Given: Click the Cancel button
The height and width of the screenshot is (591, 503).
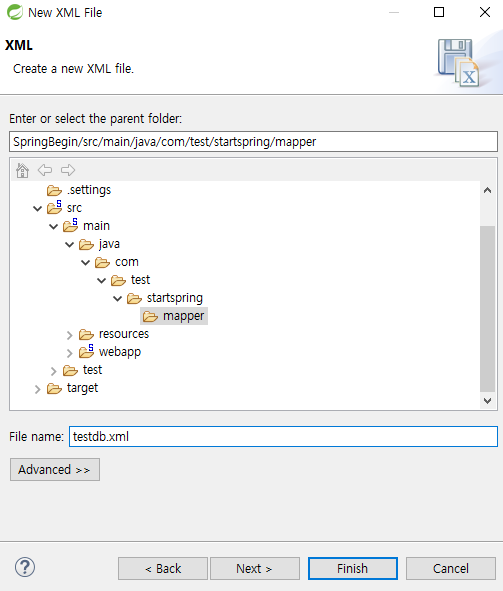Looking at the screenshot, I should (x=451, y=568).
